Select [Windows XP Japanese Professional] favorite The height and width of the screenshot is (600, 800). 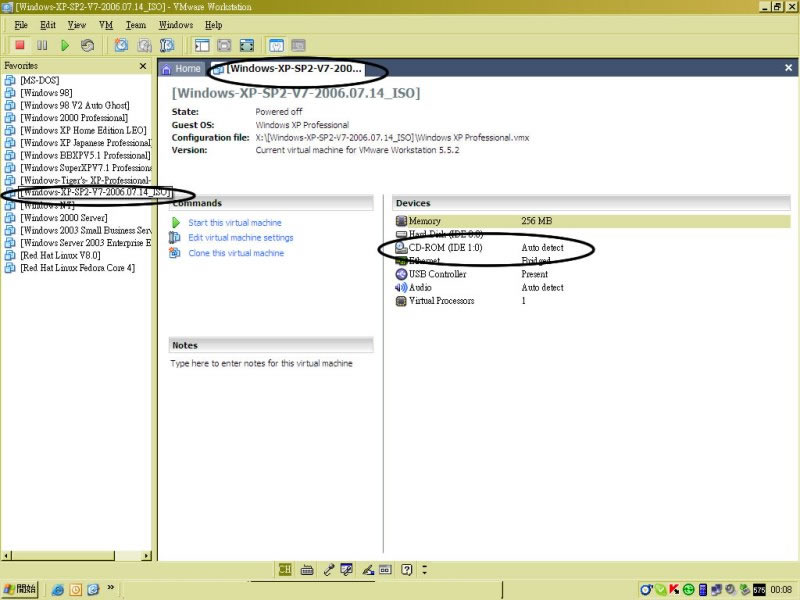pyautogui.click(x=86, y=142)
